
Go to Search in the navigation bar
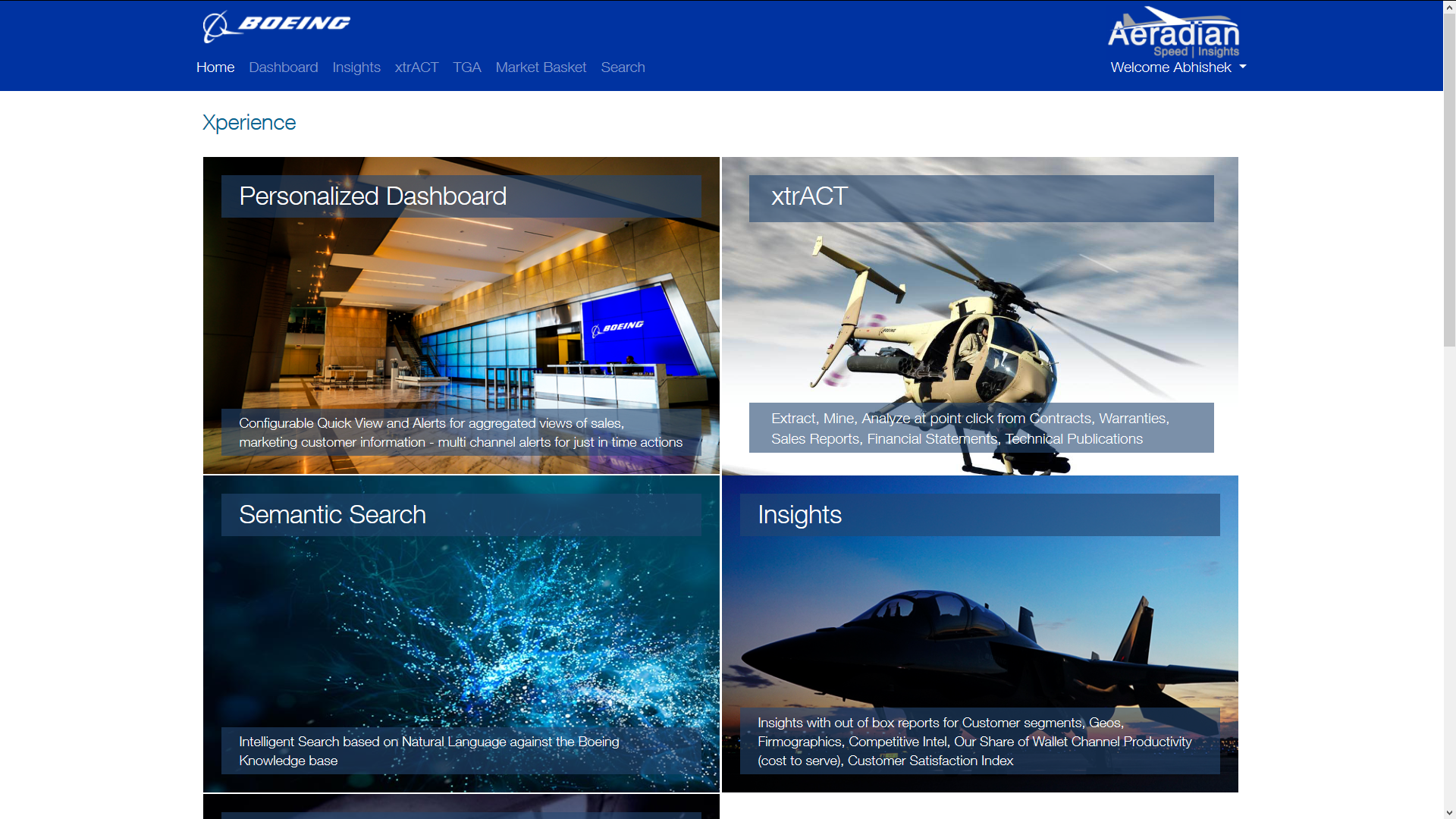(x=623, y=67)
